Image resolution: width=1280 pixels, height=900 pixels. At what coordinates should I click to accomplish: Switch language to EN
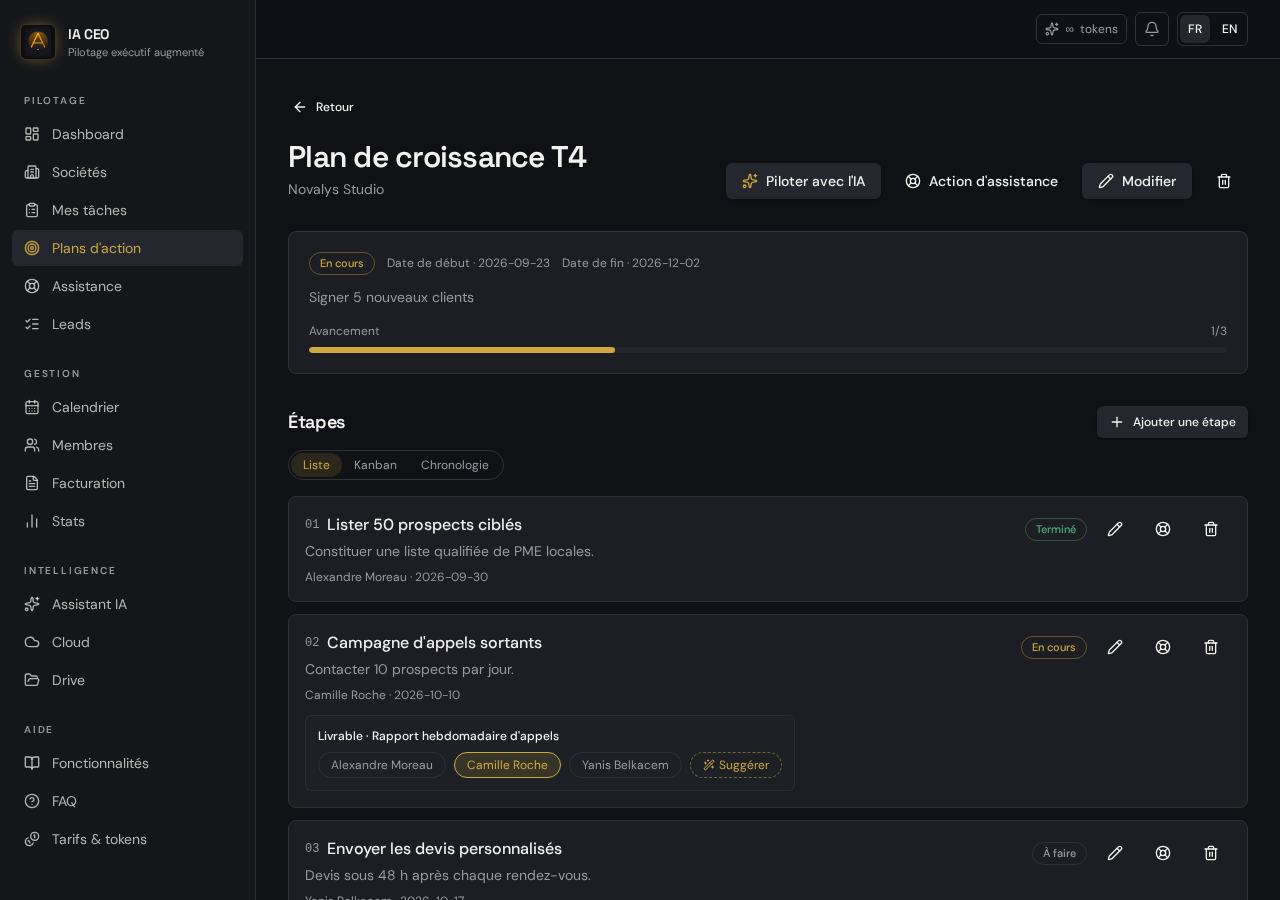pos(1230,29)
